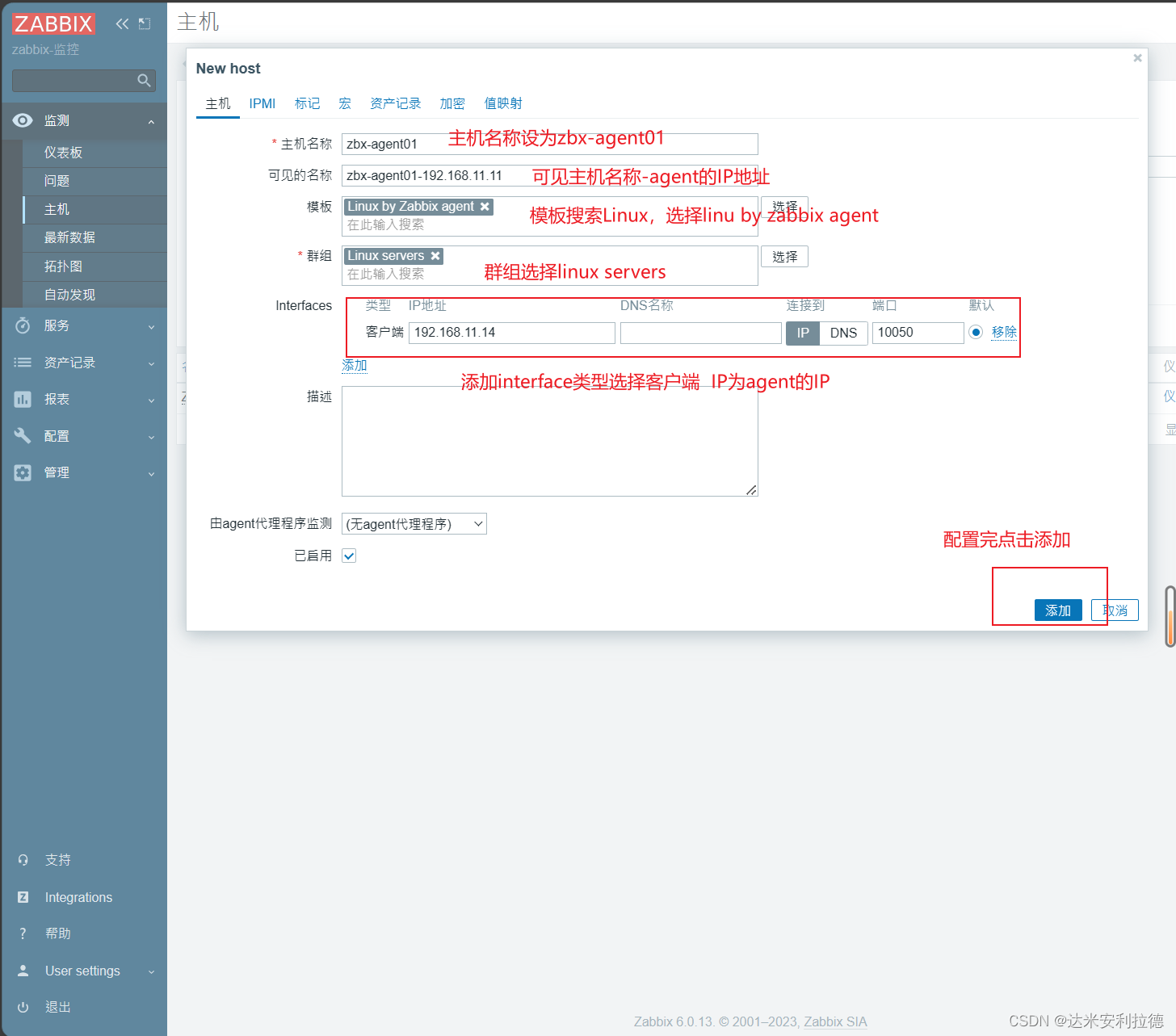Screen dimensions: 1176x1036
Task: Click the monitoring eye icon
Action: (23, 120)
